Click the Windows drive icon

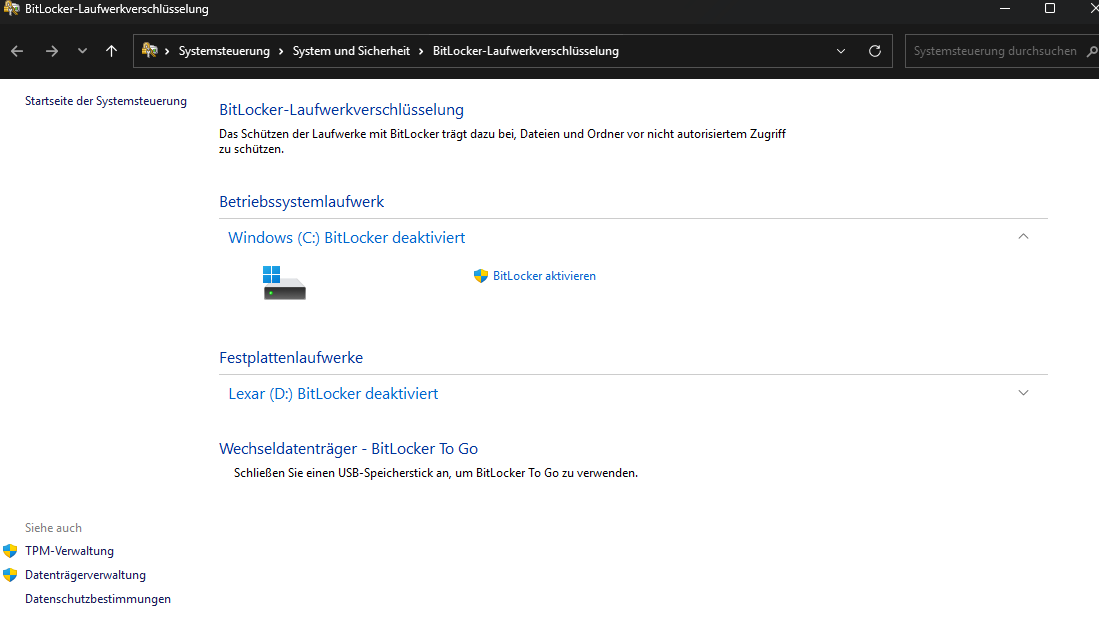click(284, 282)
